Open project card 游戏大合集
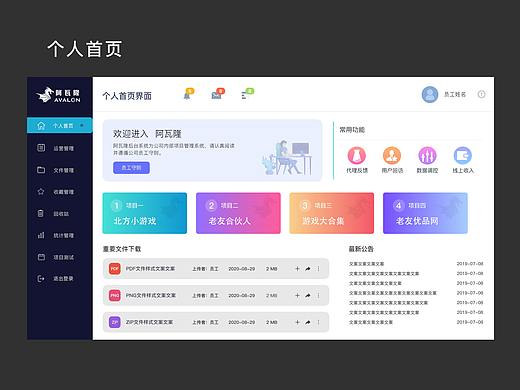Viewport: 520px width, 390px height. (332, 213)
